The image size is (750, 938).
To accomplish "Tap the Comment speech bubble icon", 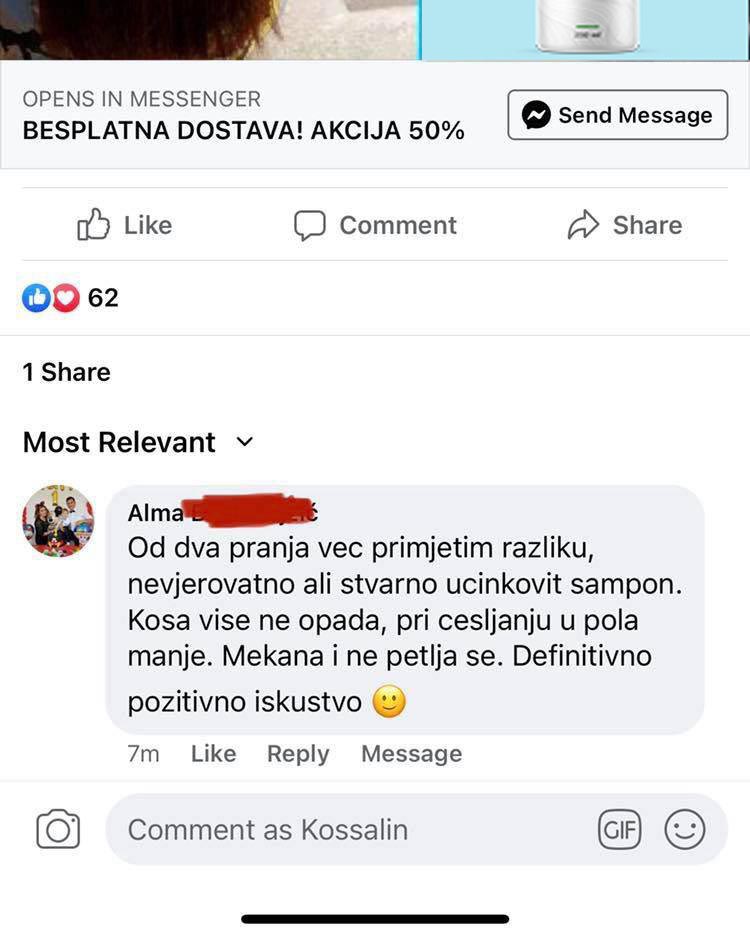I will tap(310, 225).
